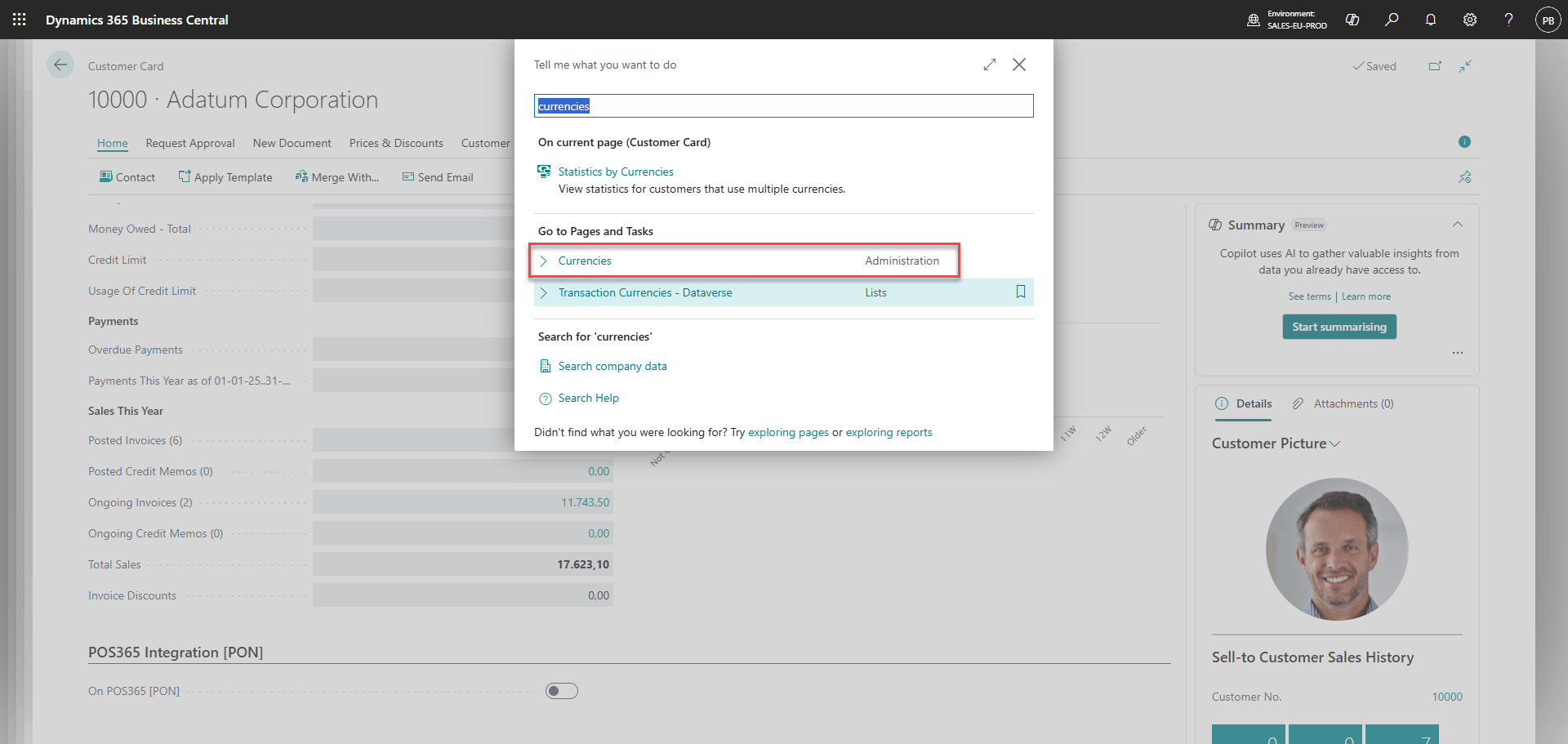Click the blue information icon
This screenshot has width=1568, height=744.
pos(1464,141)
